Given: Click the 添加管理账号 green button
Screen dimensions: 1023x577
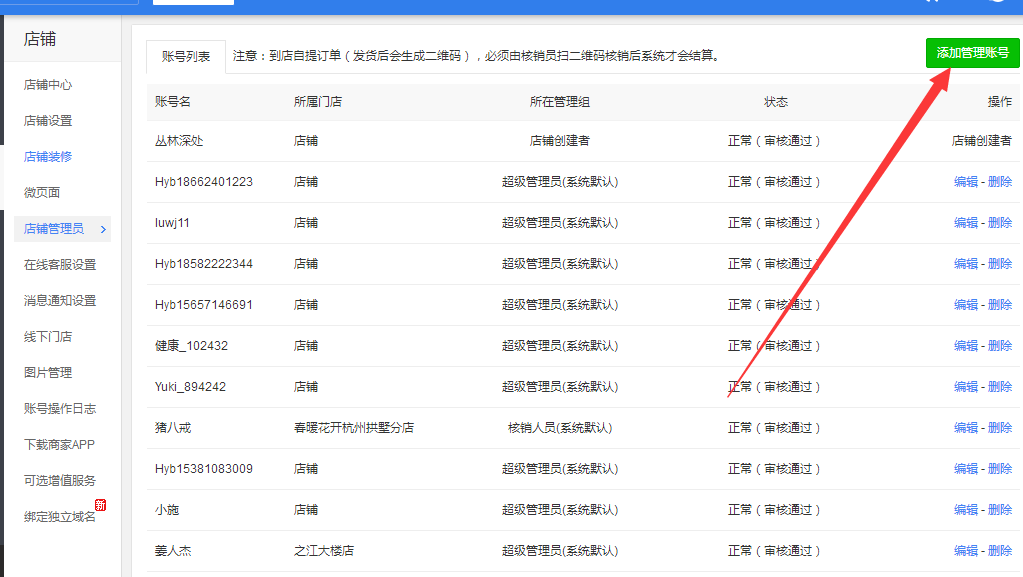Looking at the screenshot, I should pos(972,53).
